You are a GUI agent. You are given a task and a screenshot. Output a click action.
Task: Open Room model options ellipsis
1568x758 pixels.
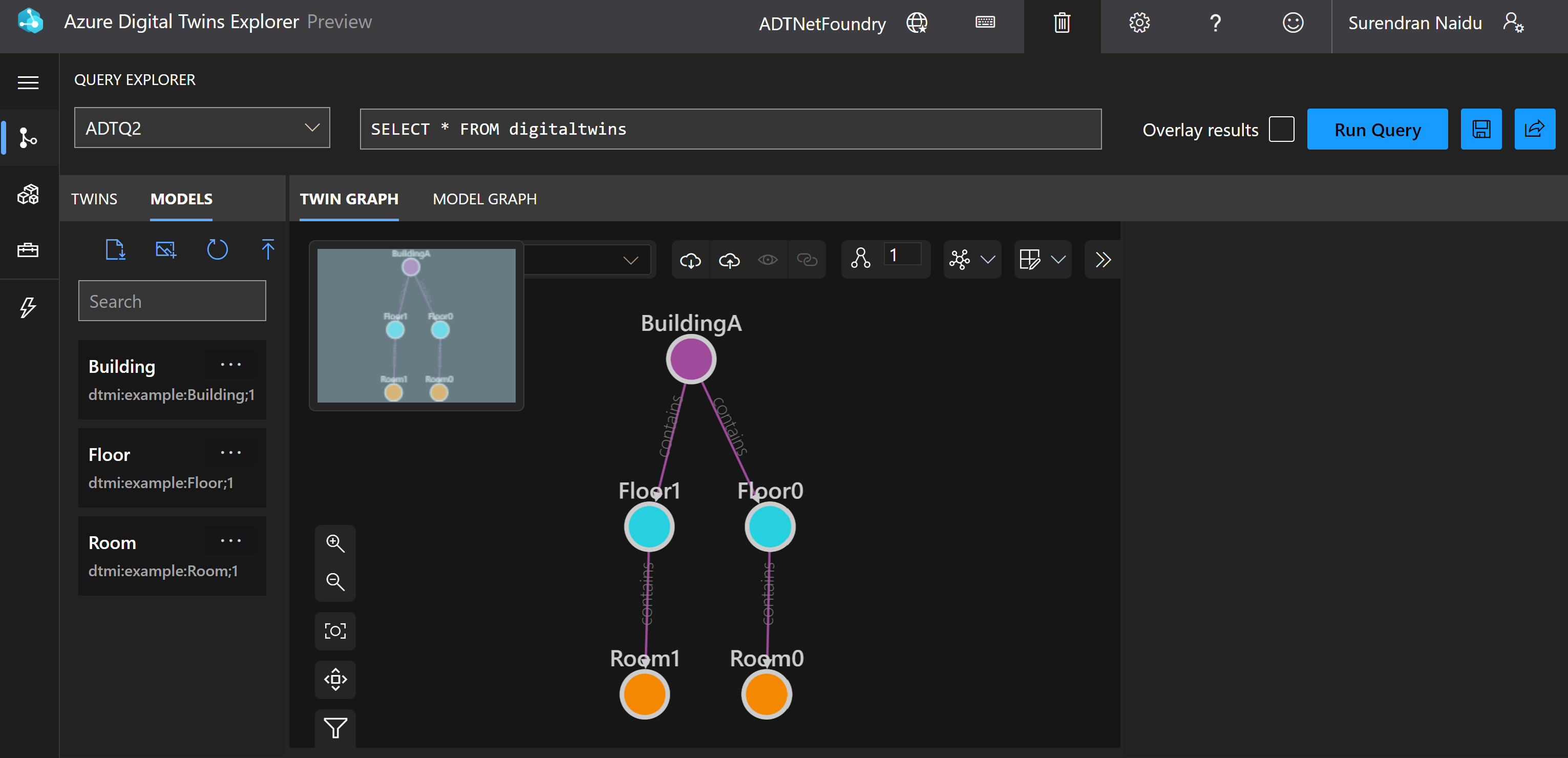coord(231,541)
